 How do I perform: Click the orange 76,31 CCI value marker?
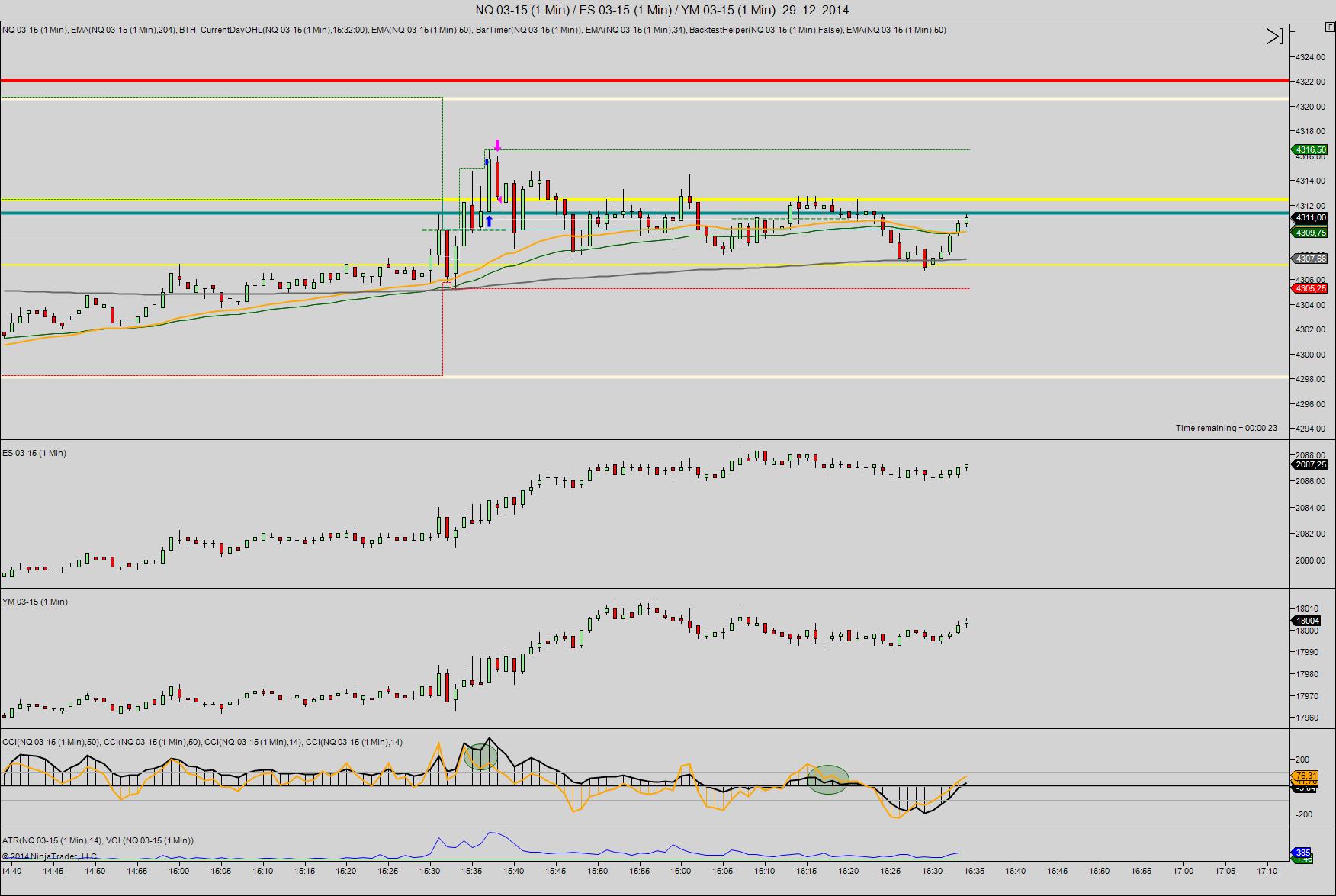point(1305,776)
